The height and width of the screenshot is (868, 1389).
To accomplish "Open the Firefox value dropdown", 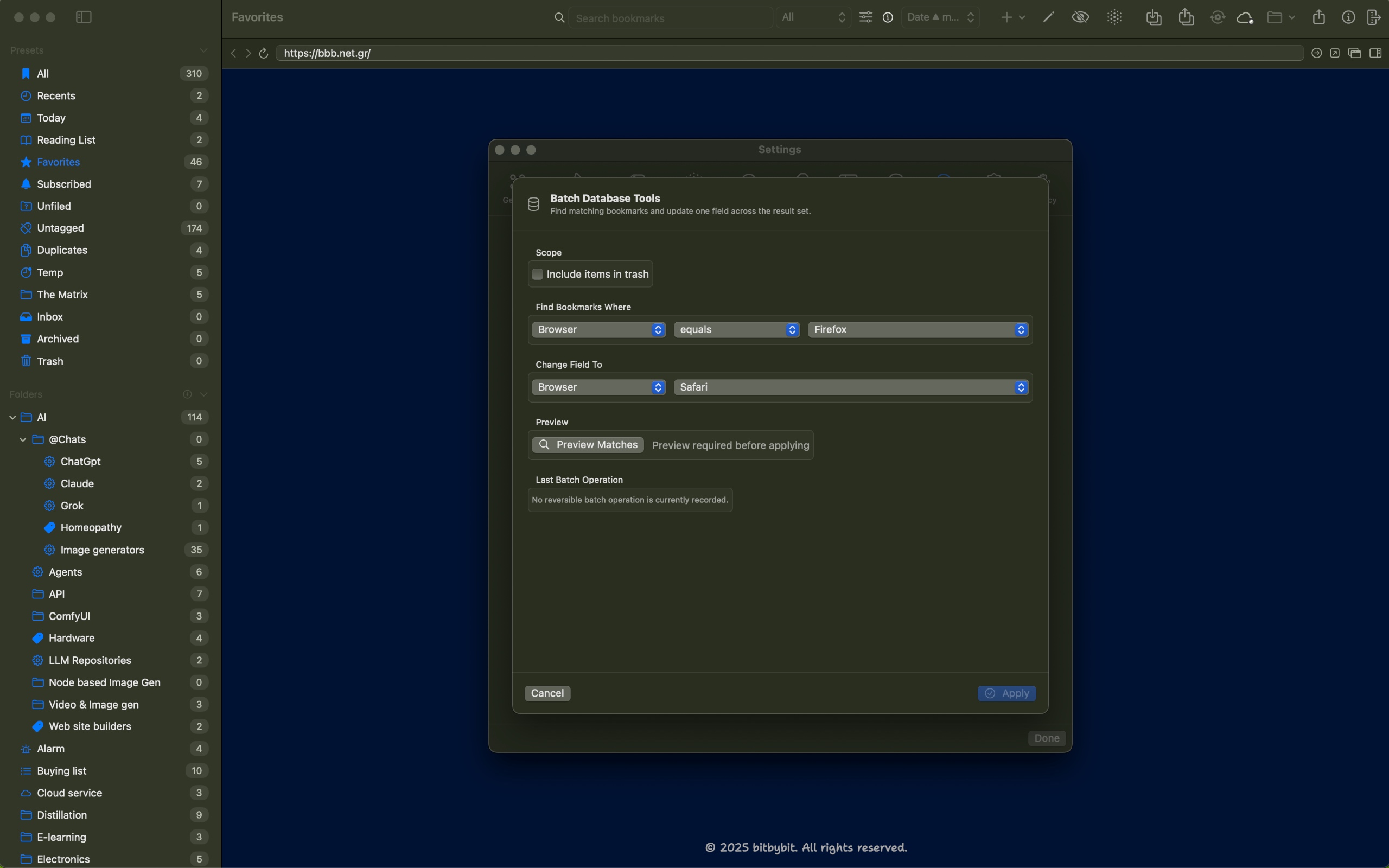I will pos(918,329).
